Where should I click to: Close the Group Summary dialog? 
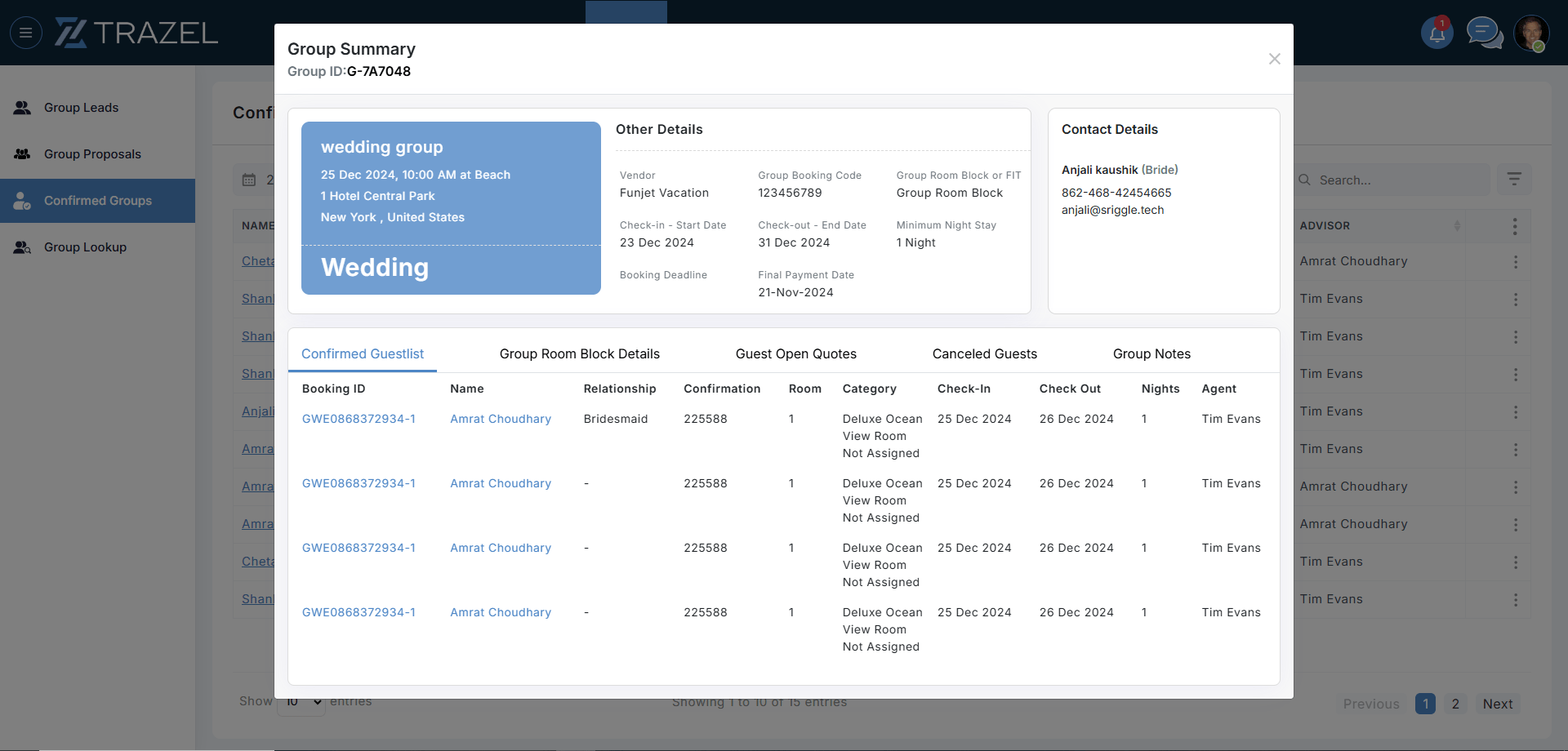click(x=1274, y=59)
